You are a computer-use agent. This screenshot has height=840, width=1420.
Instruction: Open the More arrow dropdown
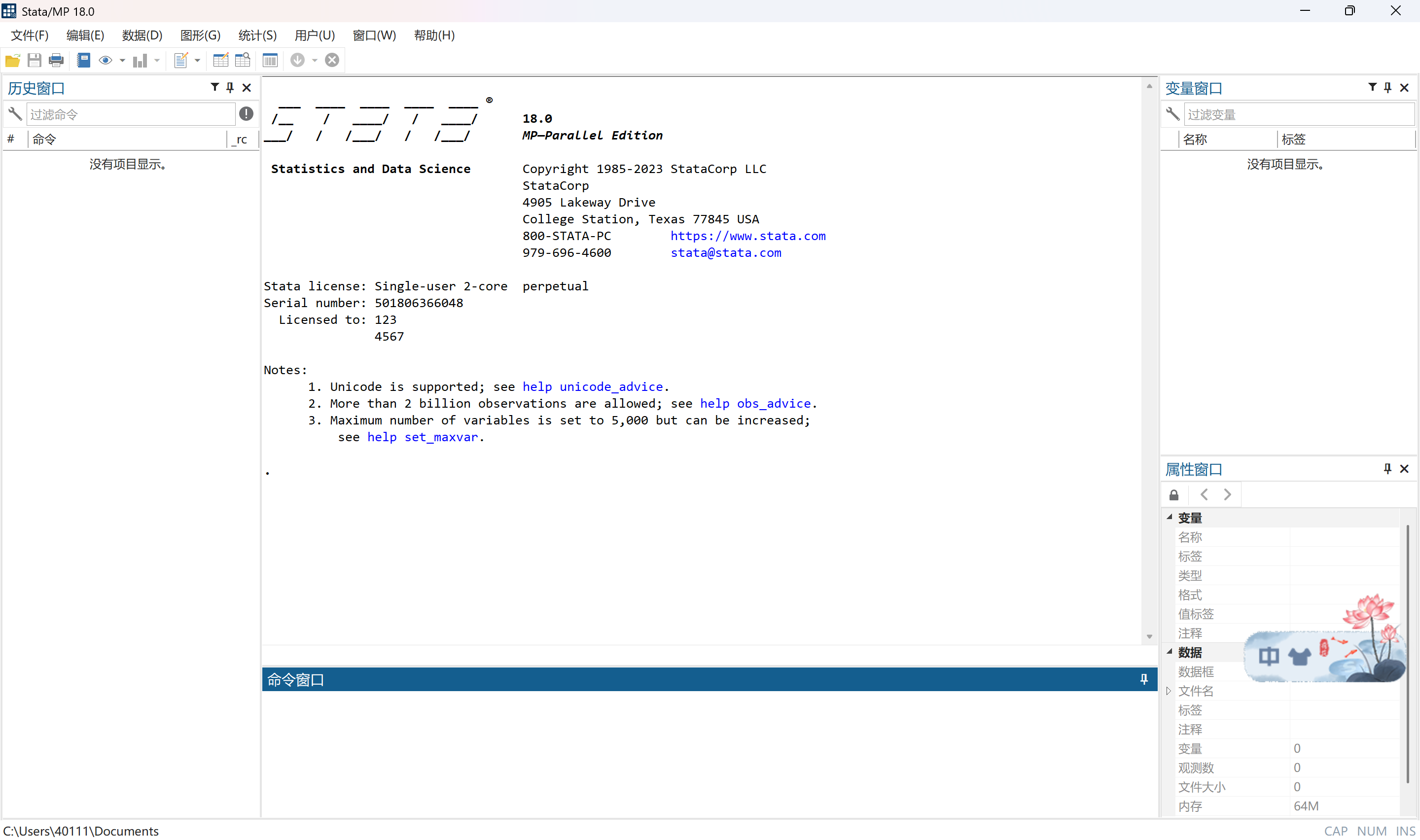[x=315, y=61]
